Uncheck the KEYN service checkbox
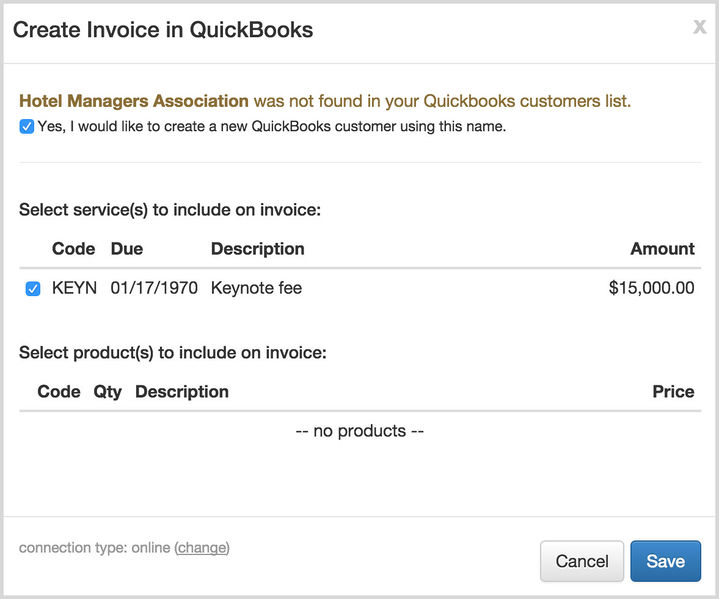The image size is (719, 599). [33, 289]
